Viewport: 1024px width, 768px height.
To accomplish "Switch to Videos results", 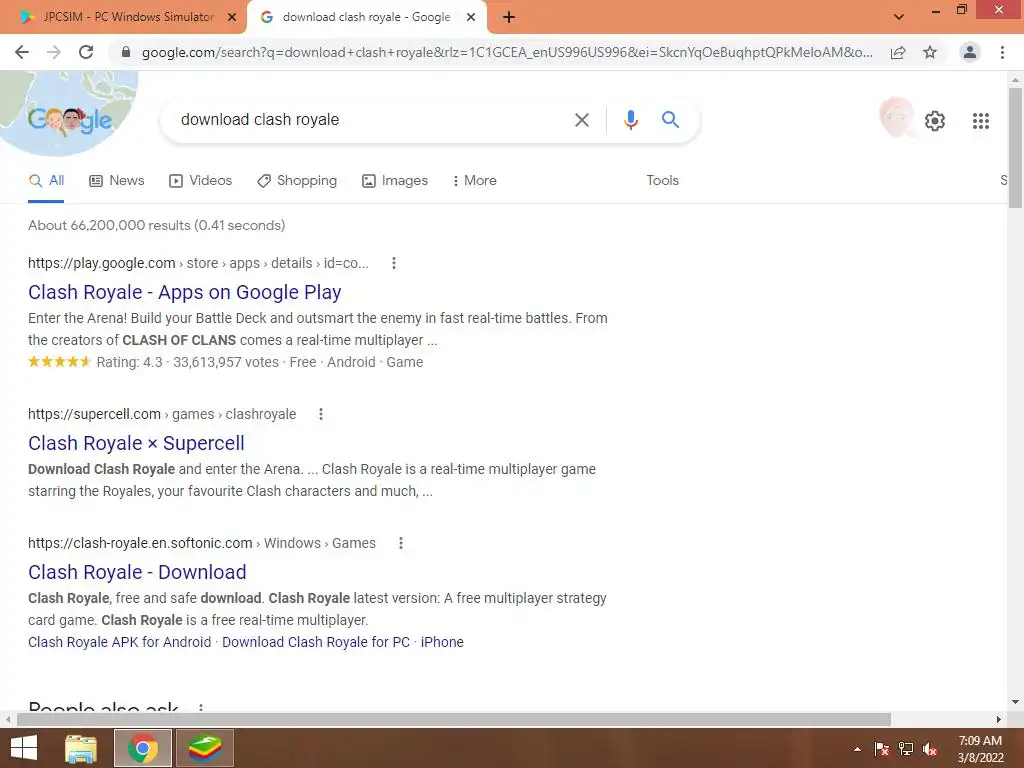I will [200, 181].
